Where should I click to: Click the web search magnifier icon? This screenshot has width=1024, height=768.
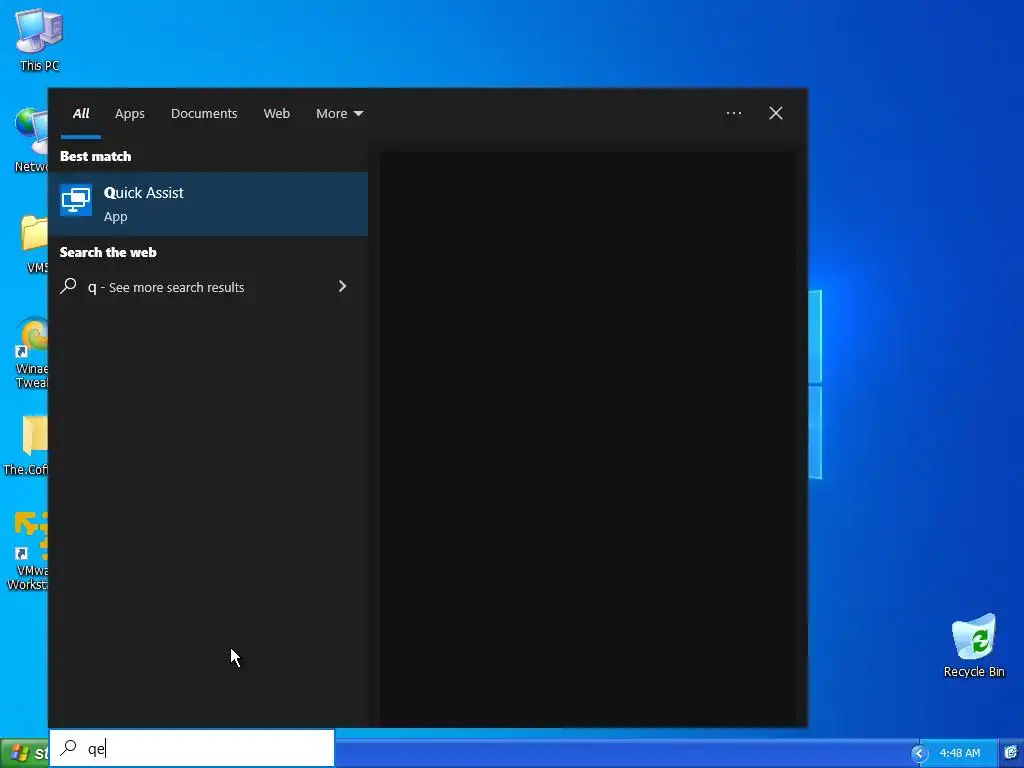69,286
